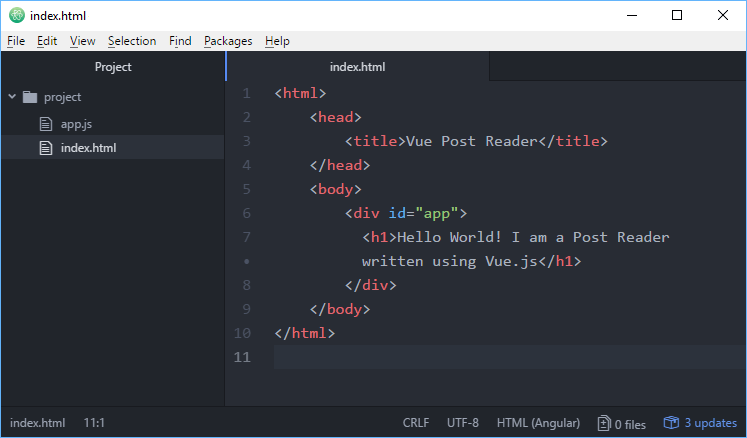This screenshot has width=747, height=438.
Task: Open the Edit menu
Action: pos(47,41)
